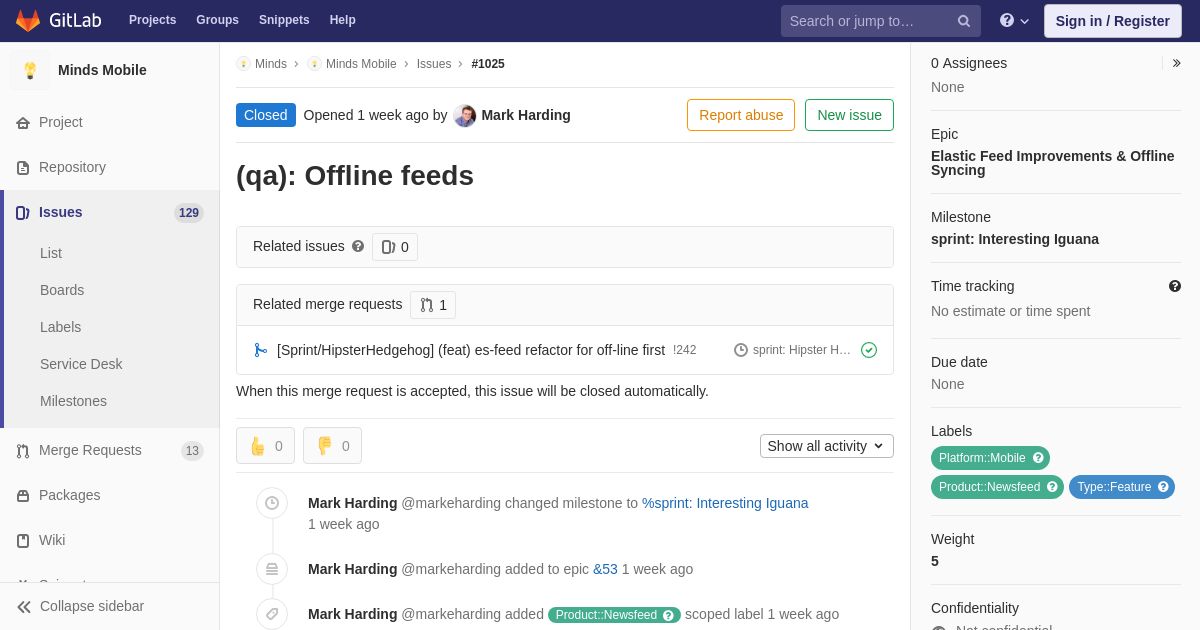Click the New issue button
The width and height of the screenshot is (1200, 630).
point(849,115)
